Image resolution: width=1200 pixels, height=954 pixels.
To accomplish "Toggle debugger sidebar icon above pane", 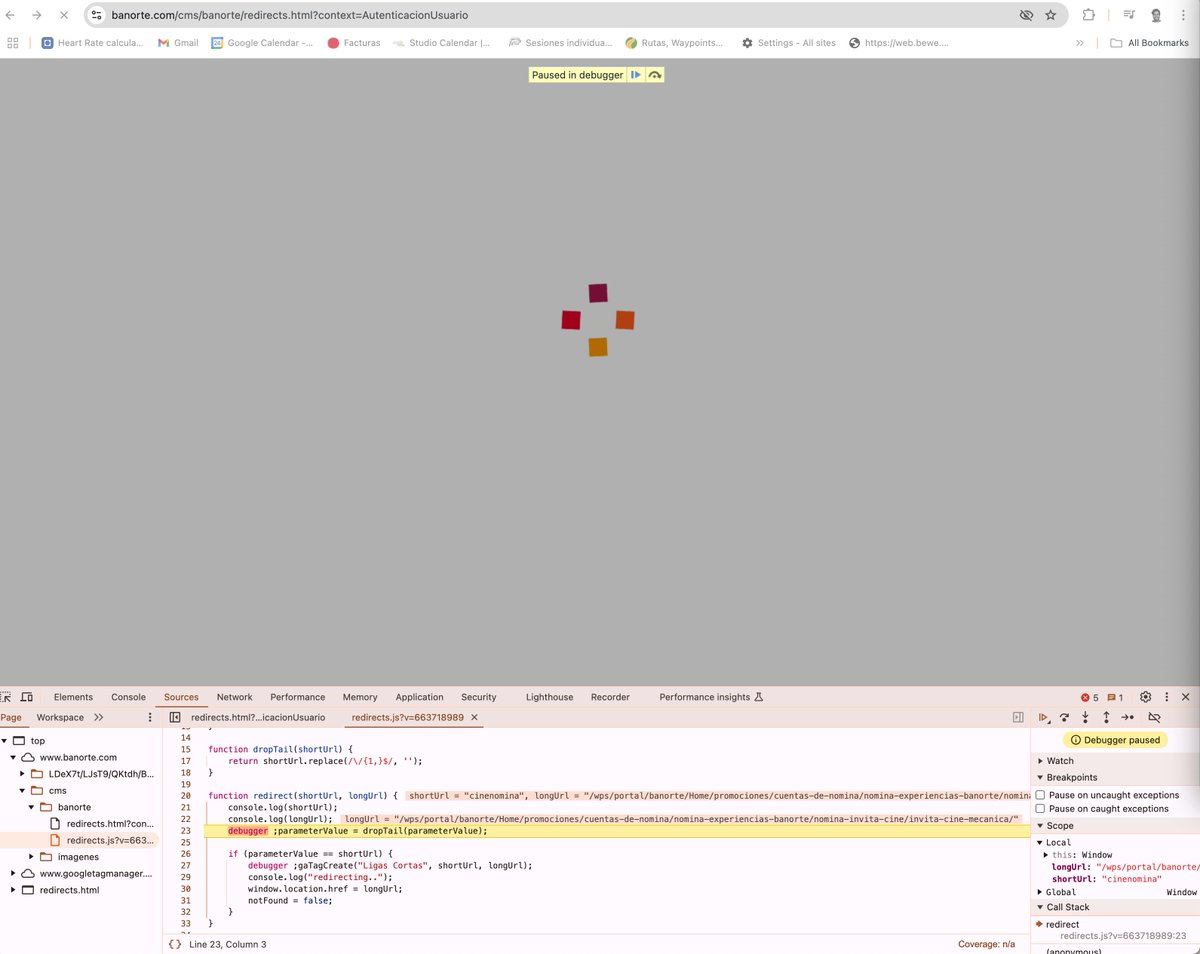I will point(1018,717).
